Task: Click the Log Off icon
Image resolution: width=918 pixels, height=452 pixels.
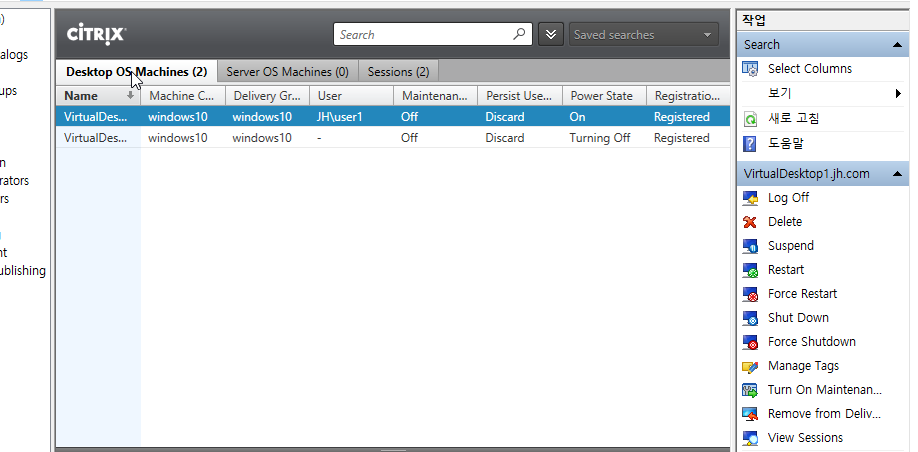Action: pyautogui.click(x=750, y=198)
